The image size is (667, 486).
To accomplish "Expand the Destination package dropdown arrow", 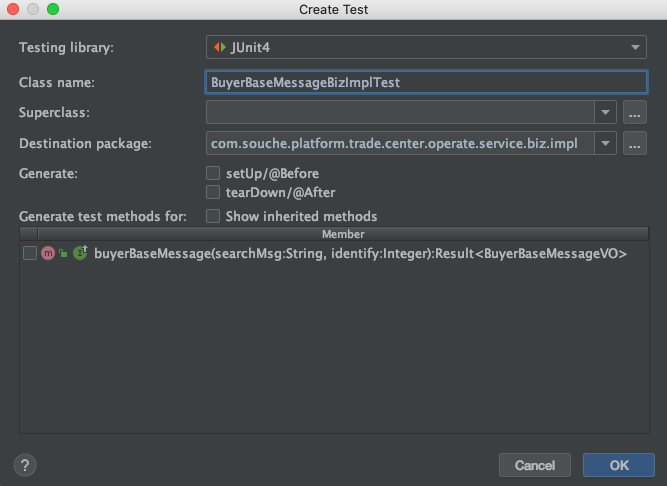I will click(604, 144).
